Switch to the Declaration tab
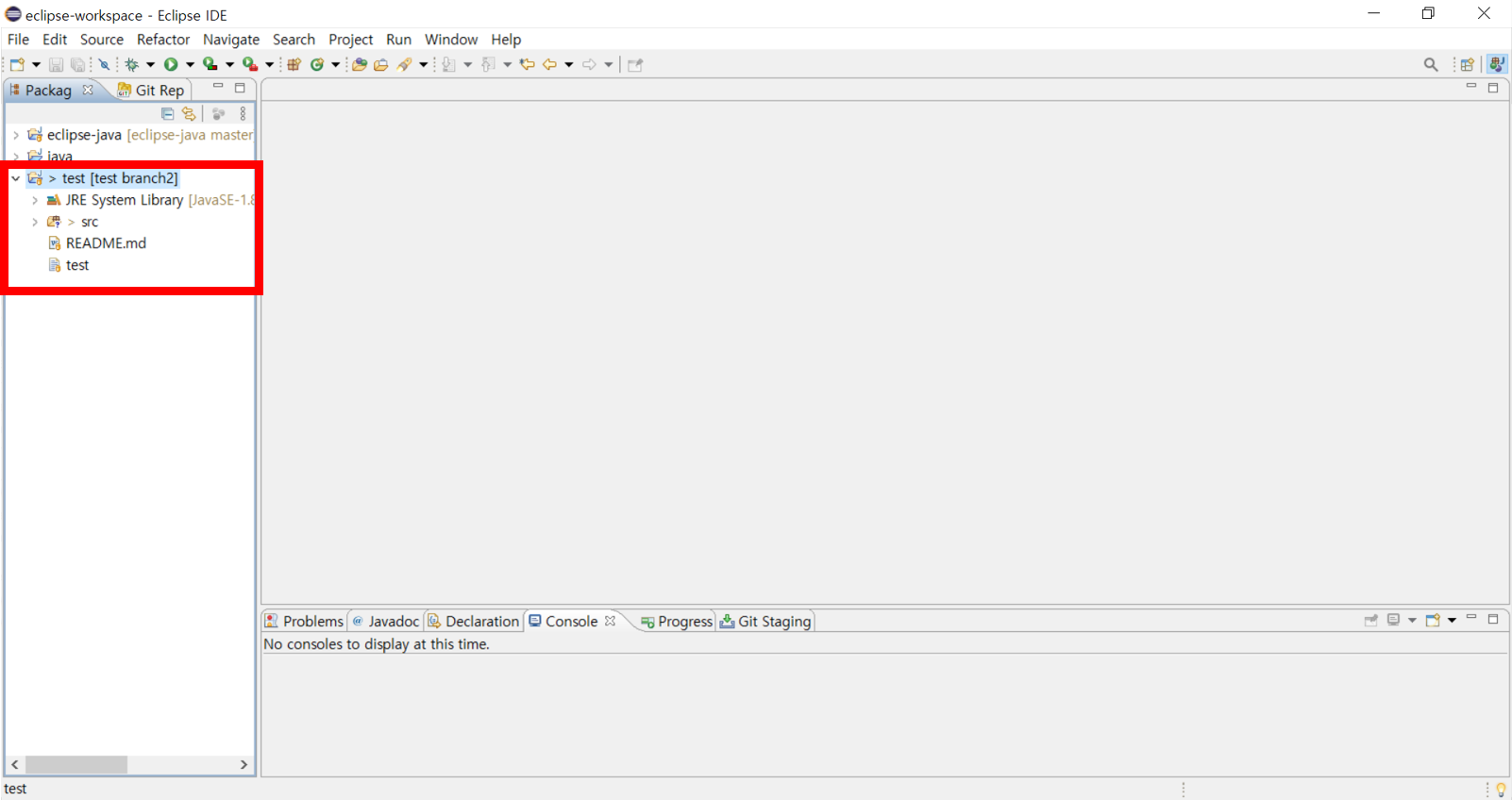The width and height of the screenshot is (1512, 800). 473,621
